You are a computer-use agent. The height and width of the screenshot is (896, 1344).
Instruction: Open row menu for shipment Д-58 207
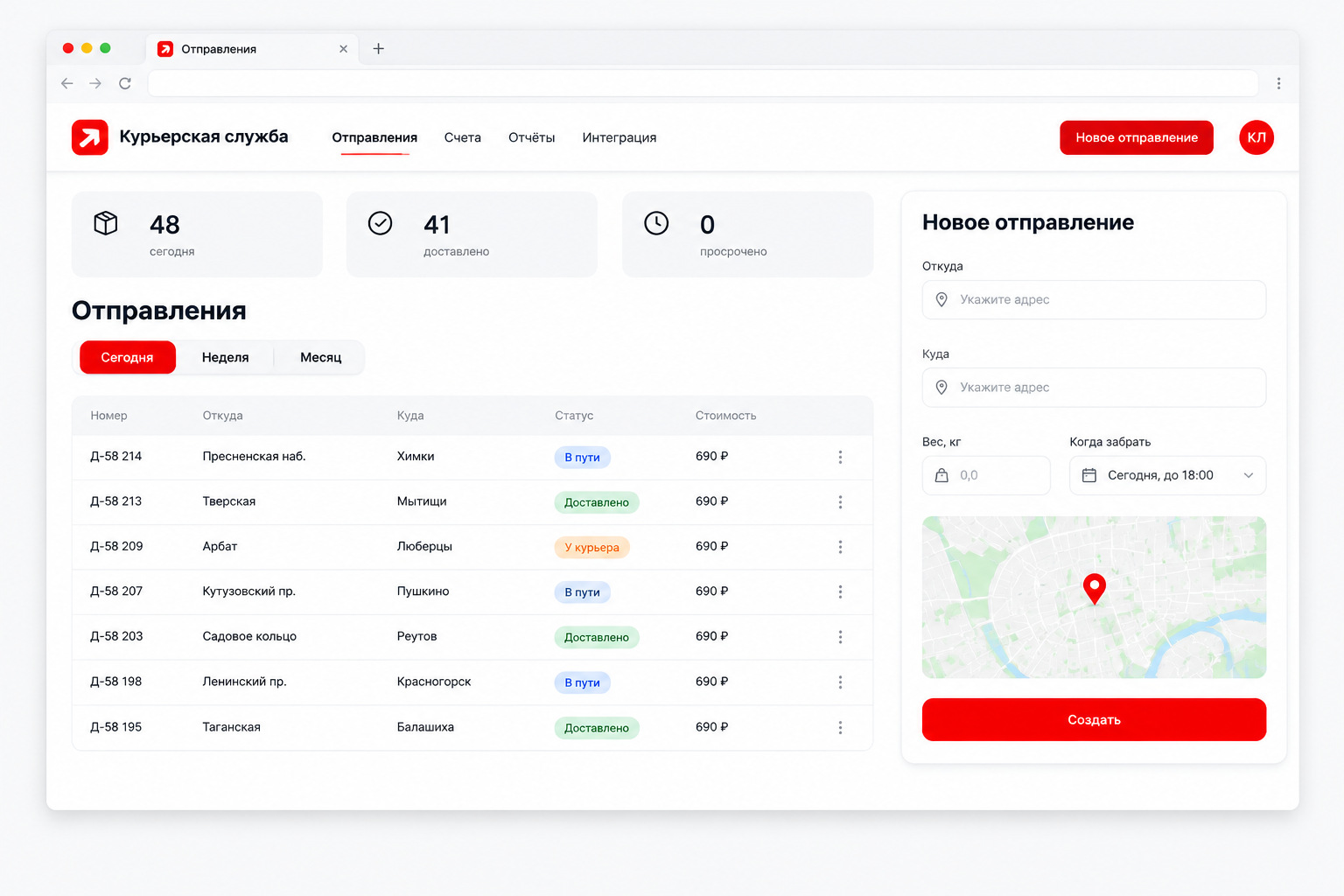pyautogui.click(x=840, y=592)
